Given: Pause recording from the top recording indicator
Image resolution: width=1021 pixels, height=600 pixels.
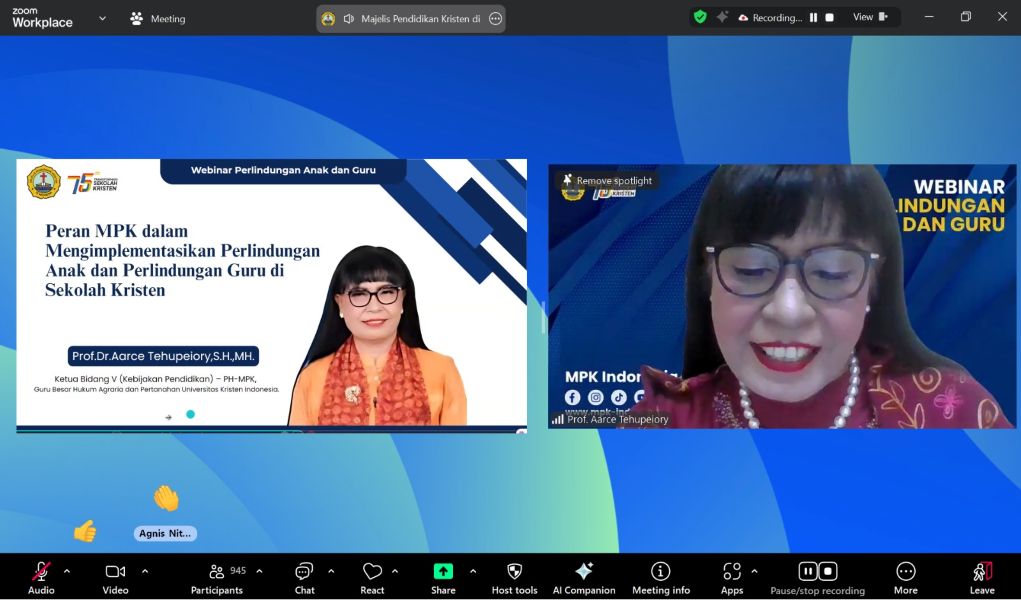Looking at the screenshot, I should [x=813, y=18].
